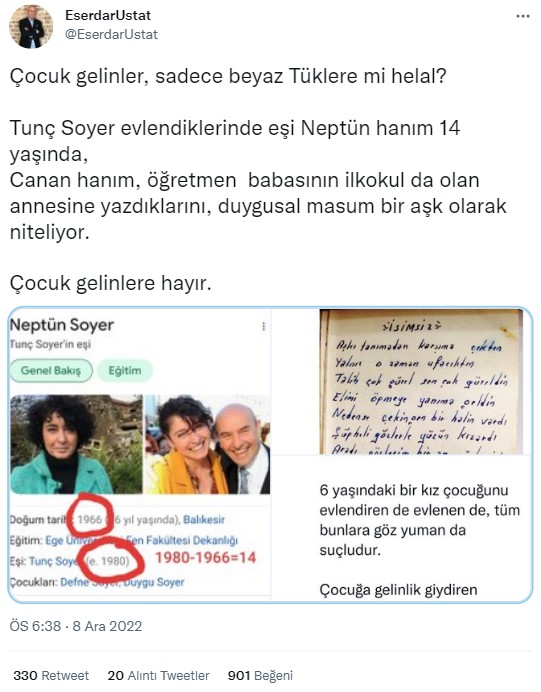View the 901 Beğeni list
The height and width of the screenshot is (692, 541).
click(260, 675)
